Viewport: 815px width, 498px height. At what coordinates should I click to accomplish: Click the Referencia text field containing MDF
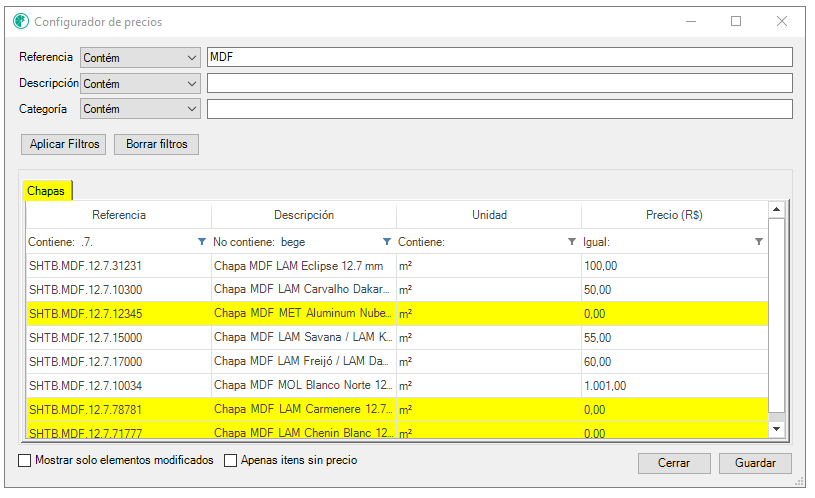point(498,58)
